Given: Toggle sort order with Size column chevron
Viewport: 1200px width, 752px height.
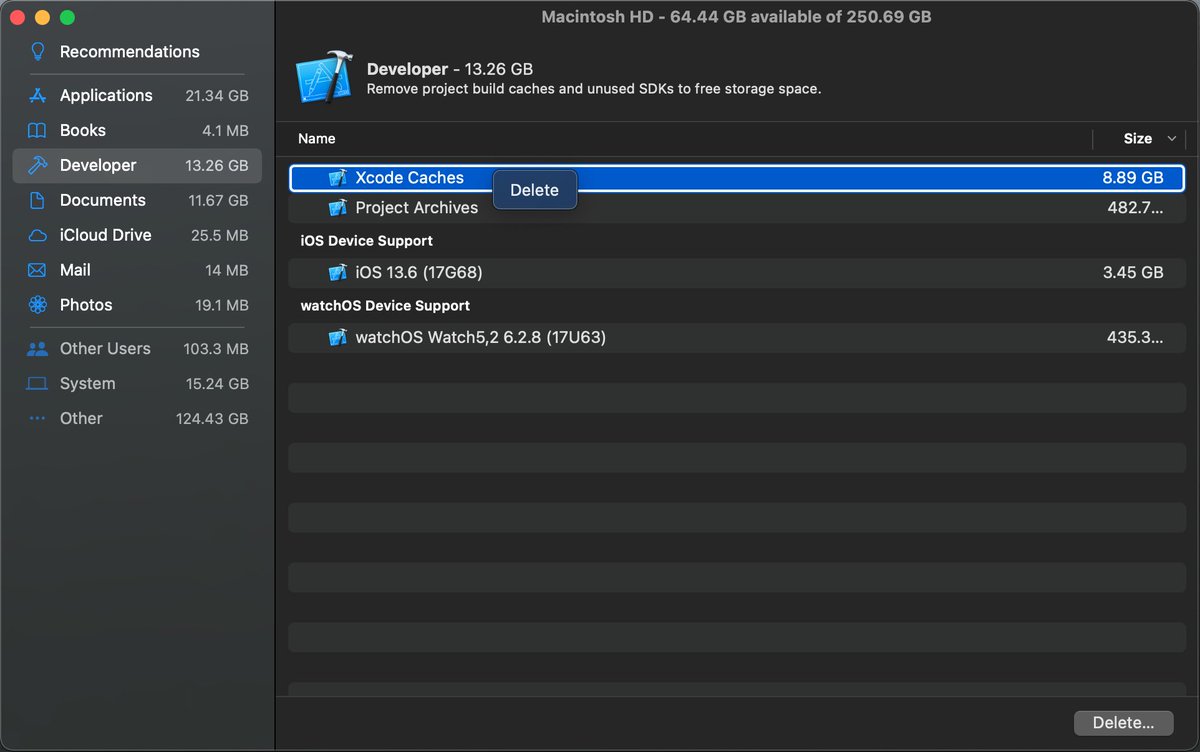Looking at the screenshot, I should [x=1172, y=139].
